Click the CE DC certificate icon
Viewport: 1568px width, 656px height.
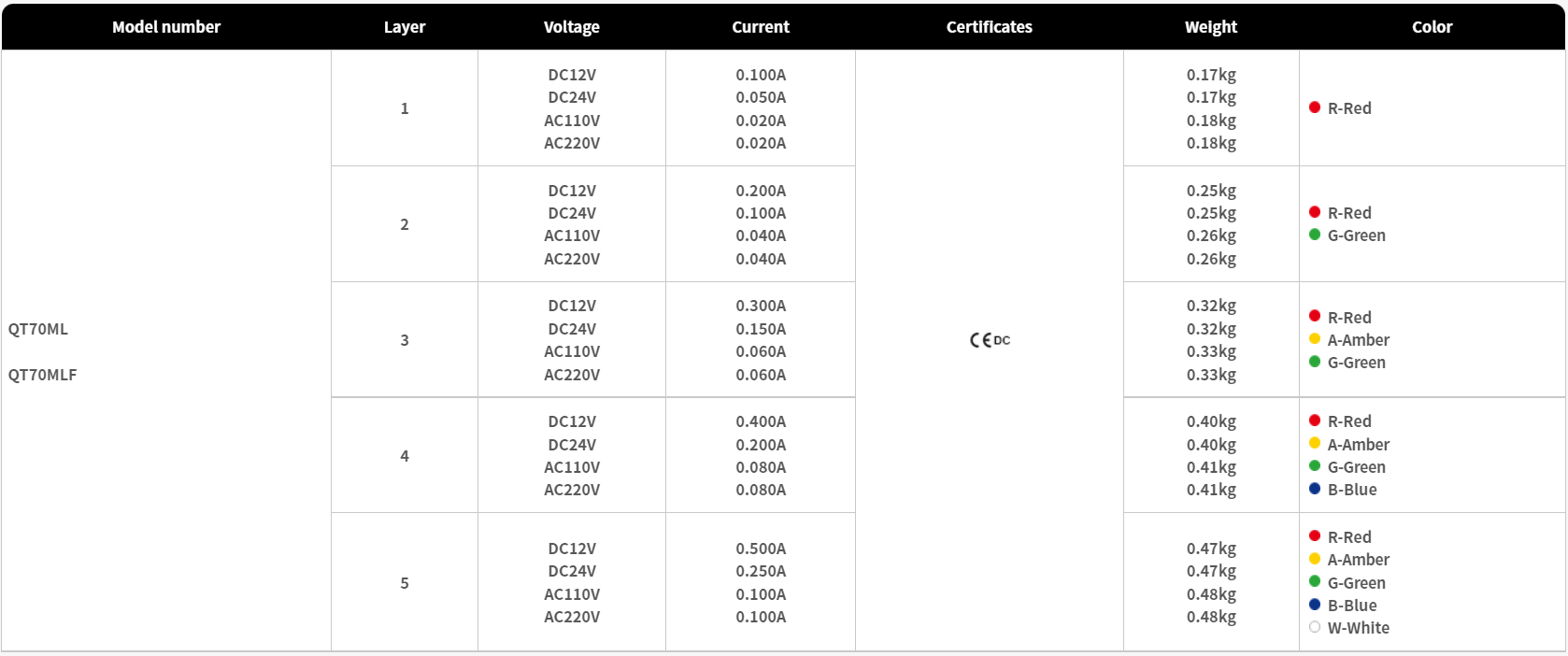(990, 340)
